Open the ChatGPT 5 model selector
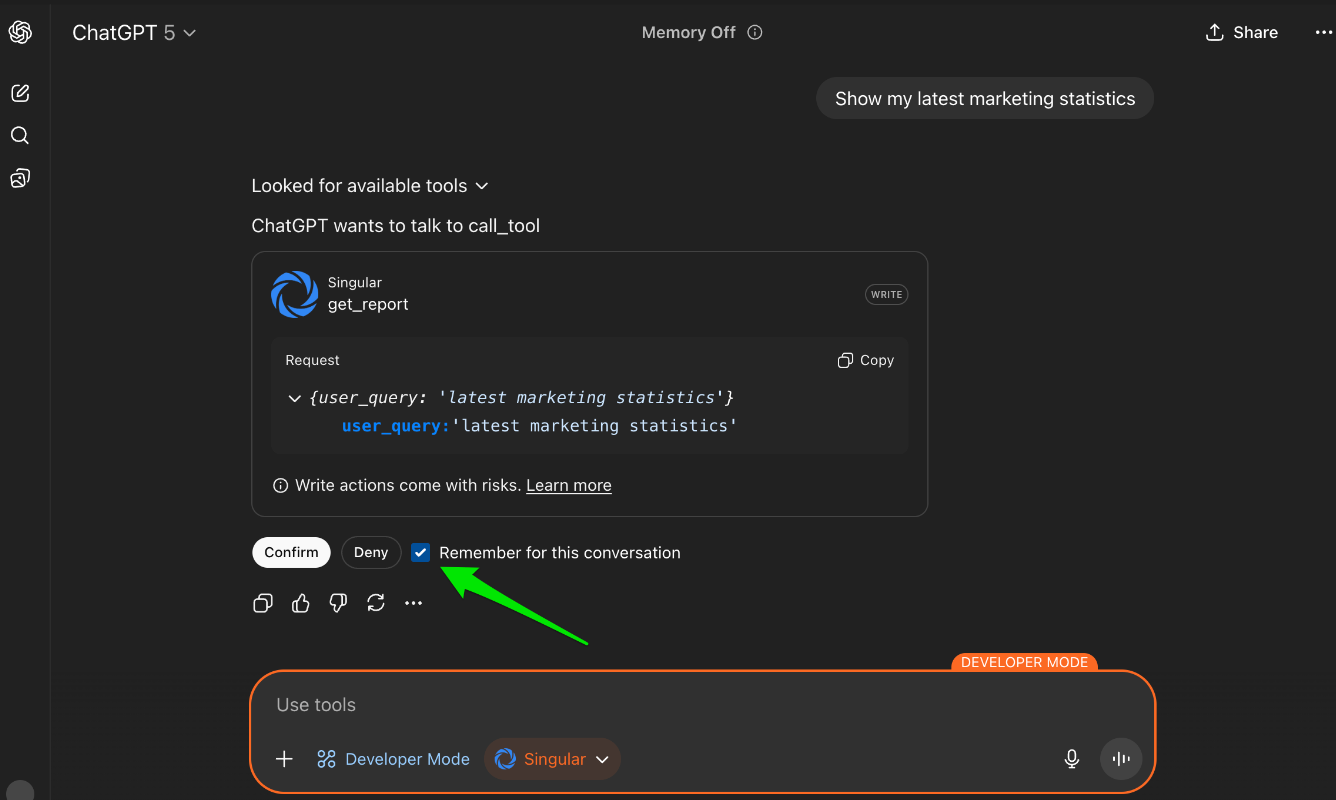1336x800 pixels. tap(134, 32)
